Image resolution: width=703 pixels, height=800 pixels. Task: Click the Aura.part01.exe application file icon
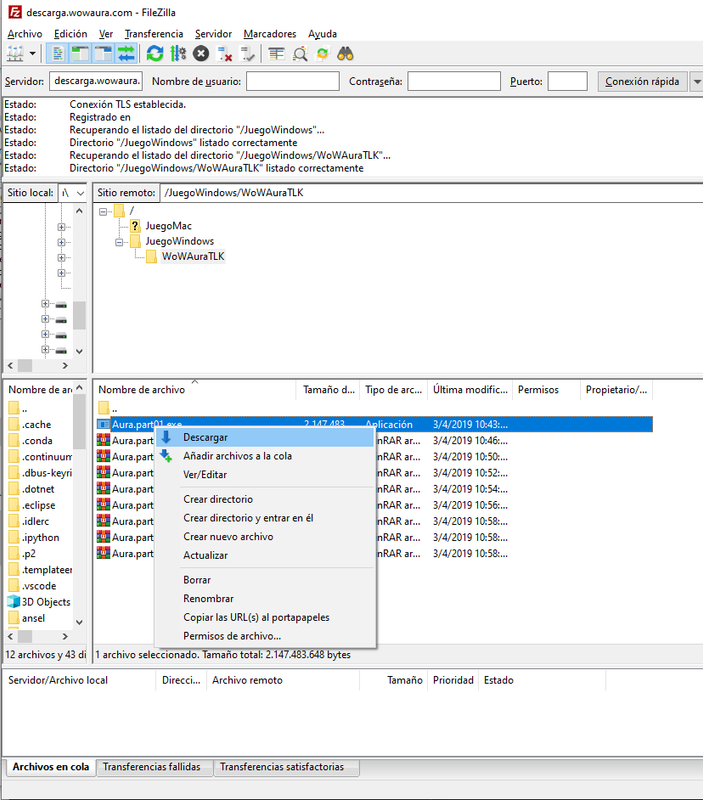click(x=104, y=424)
